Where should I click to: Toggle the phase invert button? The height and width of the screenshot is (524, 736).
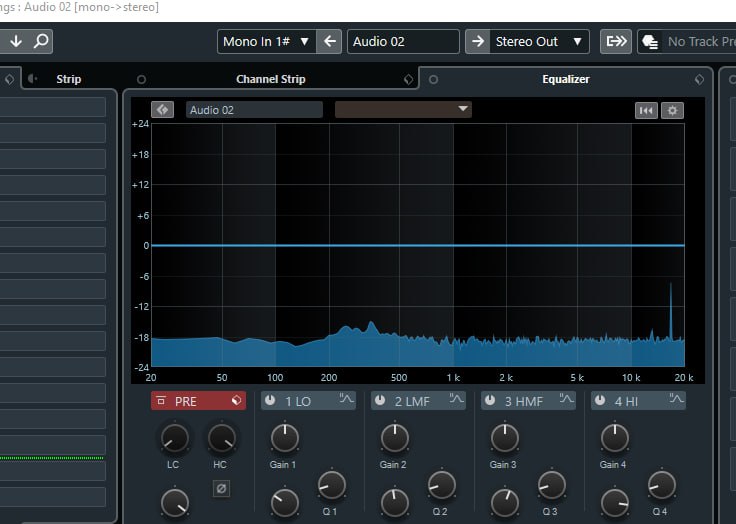coord(221,488)
